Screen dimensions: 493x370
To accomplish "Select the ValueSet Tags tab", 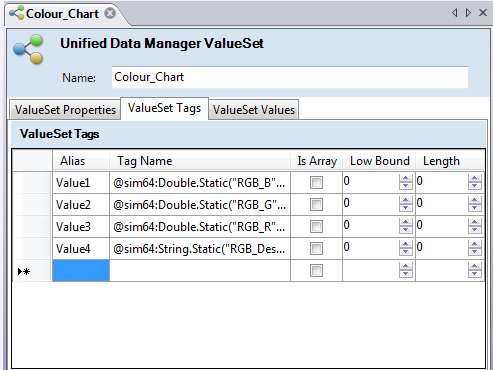I will point(164,108).
